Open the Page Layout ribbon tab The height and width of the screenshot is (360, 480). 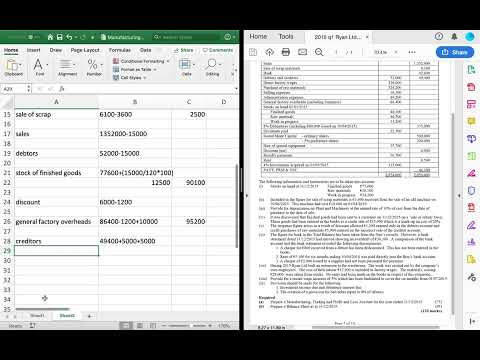tap(85, 50)
